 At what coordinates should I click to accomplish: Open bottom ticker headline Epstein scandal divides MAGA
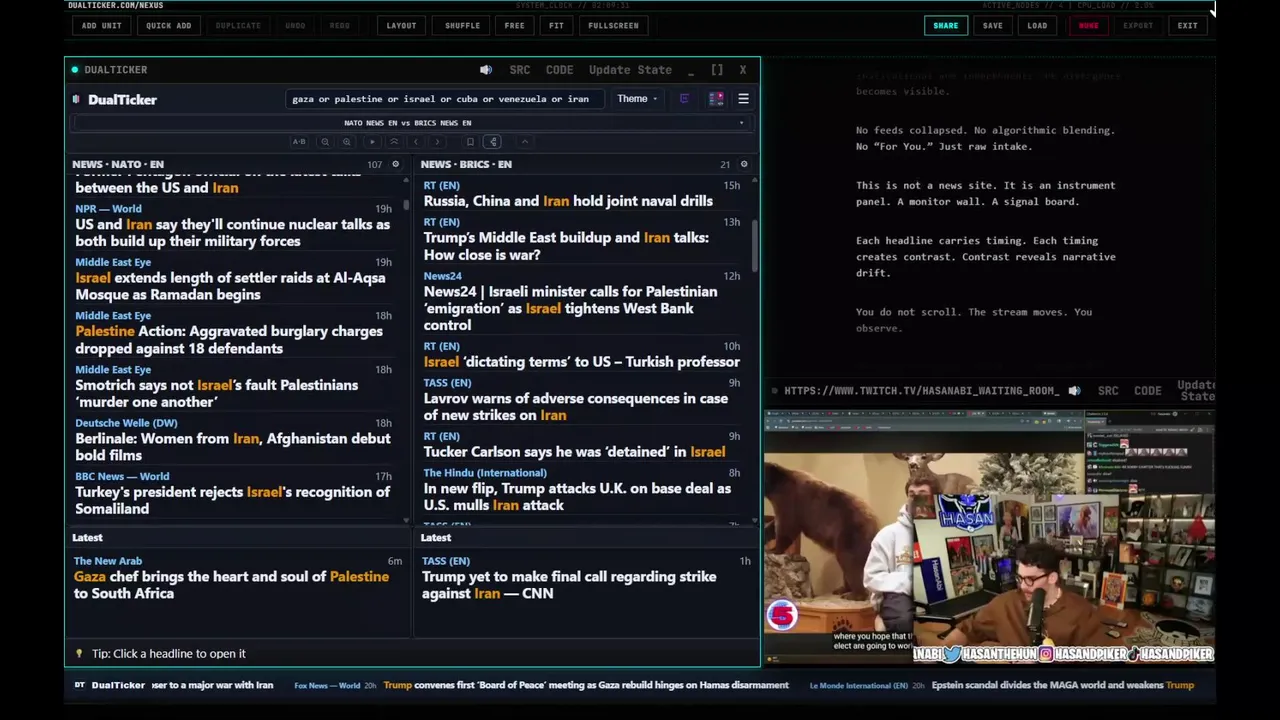click(x=1063, y=686)
